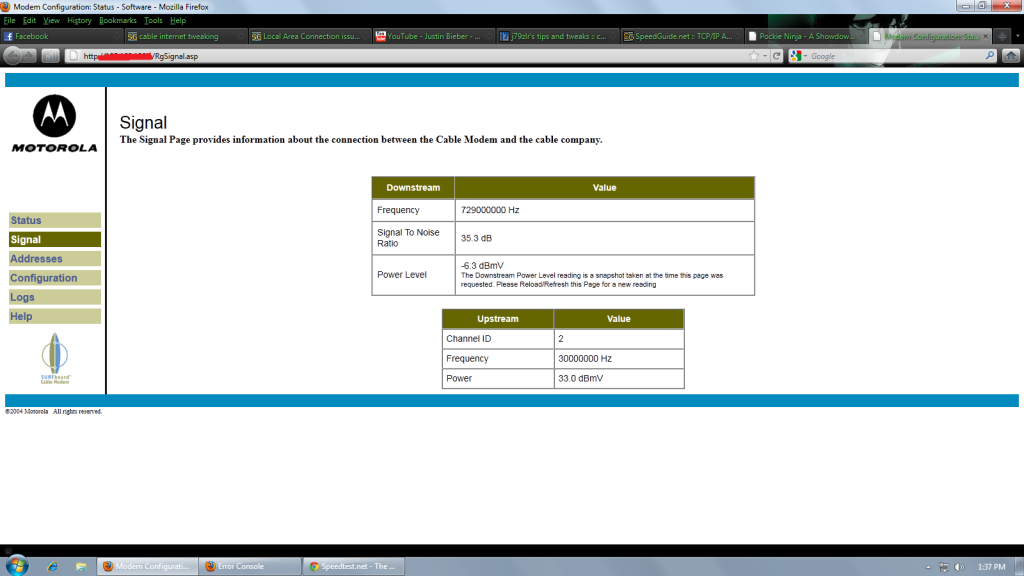This screenshot has width=1024, height=576.
Task: Click the SURFboard Cable Modem logo
Action: click(55, 360)
